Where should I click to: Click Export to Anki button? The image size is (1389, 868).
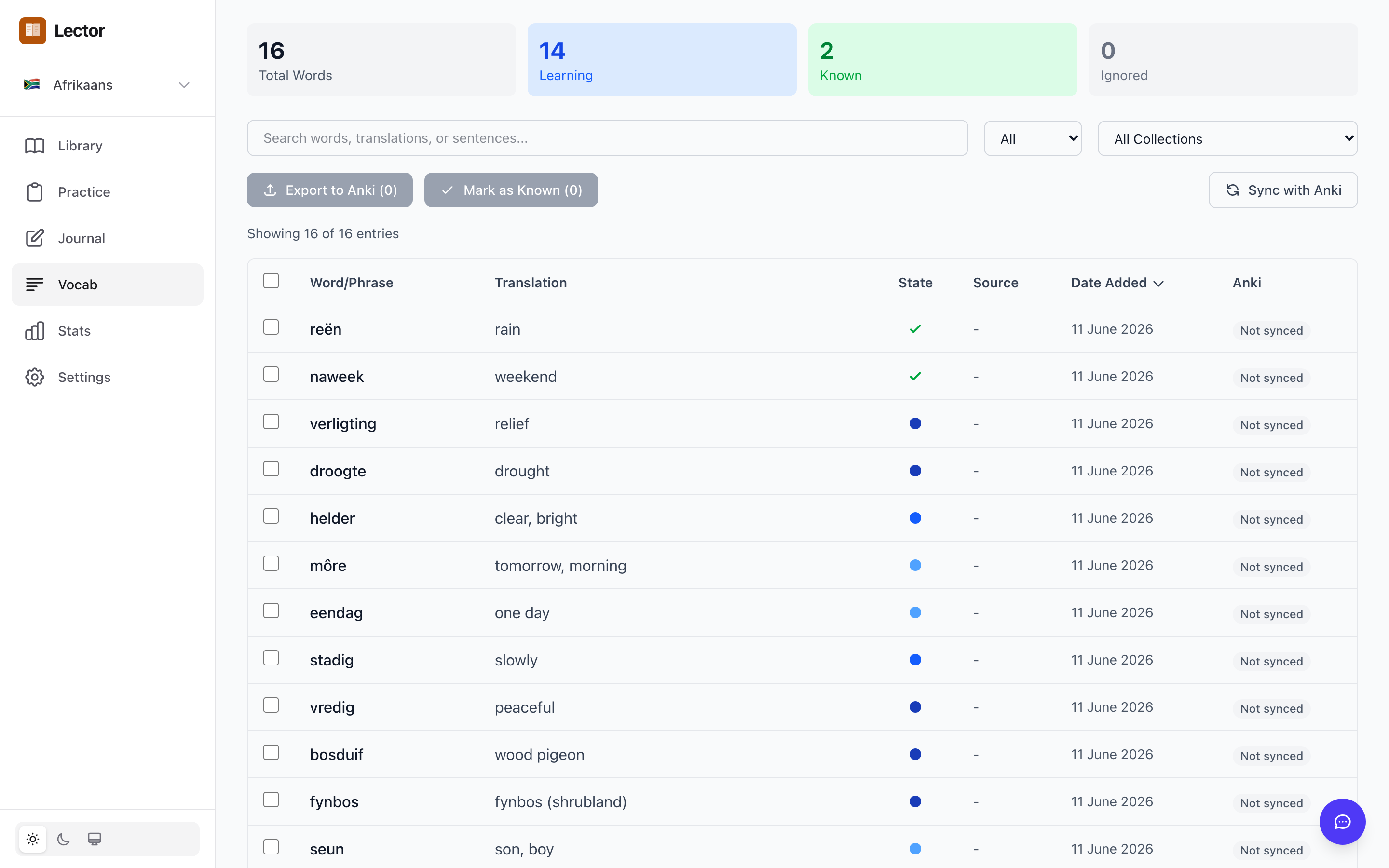(x=329, y=190)
